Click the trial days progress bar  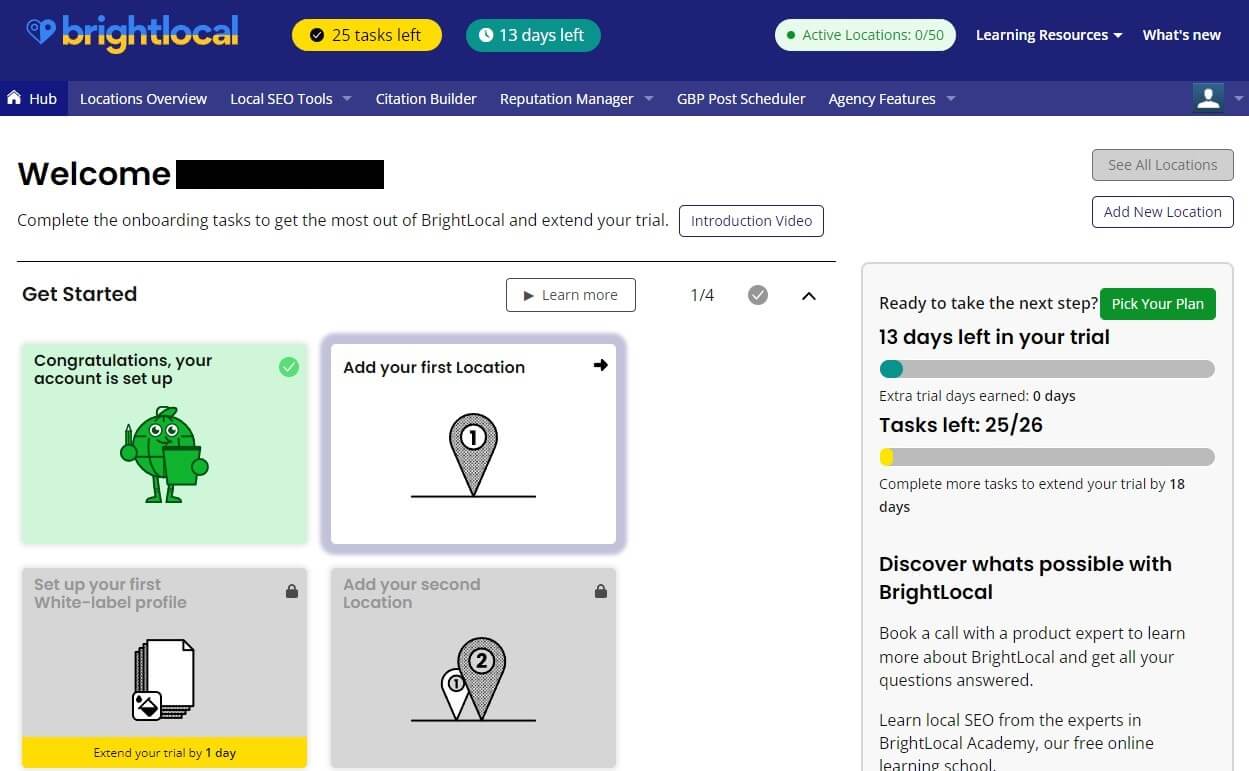[x=1047, y=369]
